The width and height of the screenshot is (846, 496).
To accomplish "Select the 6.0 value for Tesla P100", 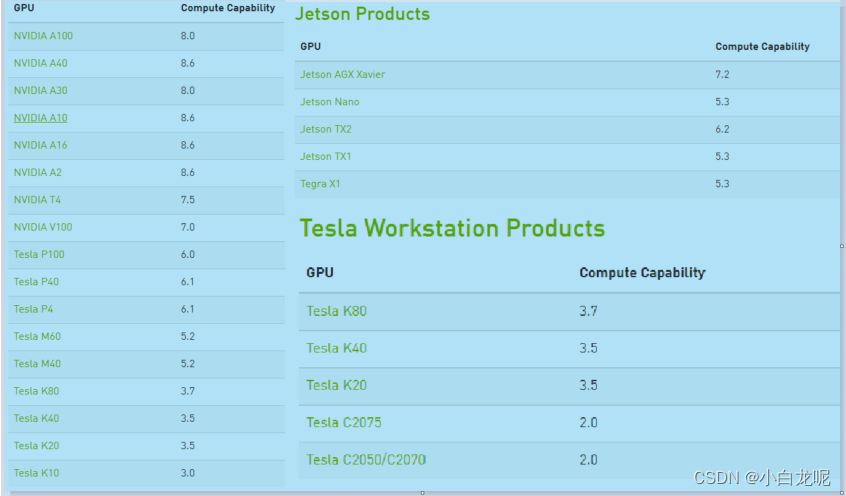I will coord(188,255).
